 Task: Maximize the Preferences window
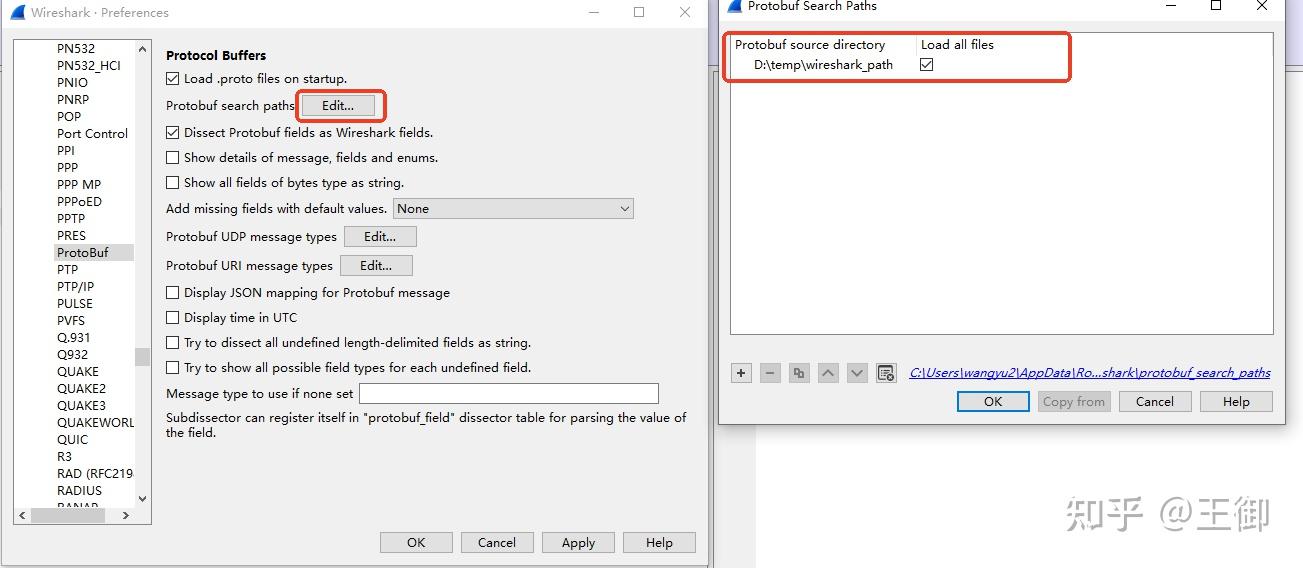pyautogui.click(x=639, y=12)
